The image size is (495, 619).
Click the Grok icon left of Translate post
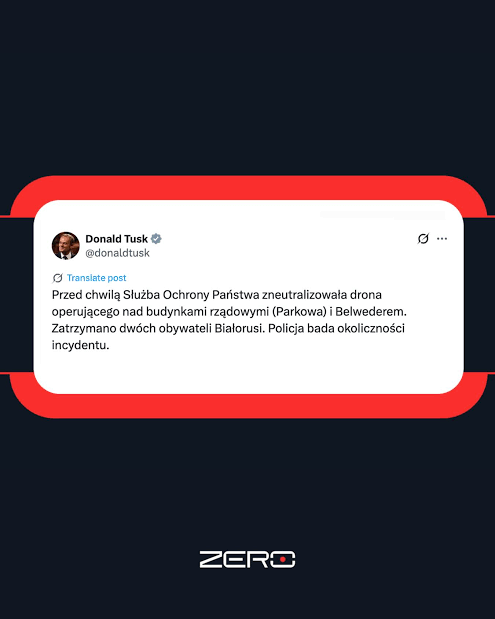(58, 278)
